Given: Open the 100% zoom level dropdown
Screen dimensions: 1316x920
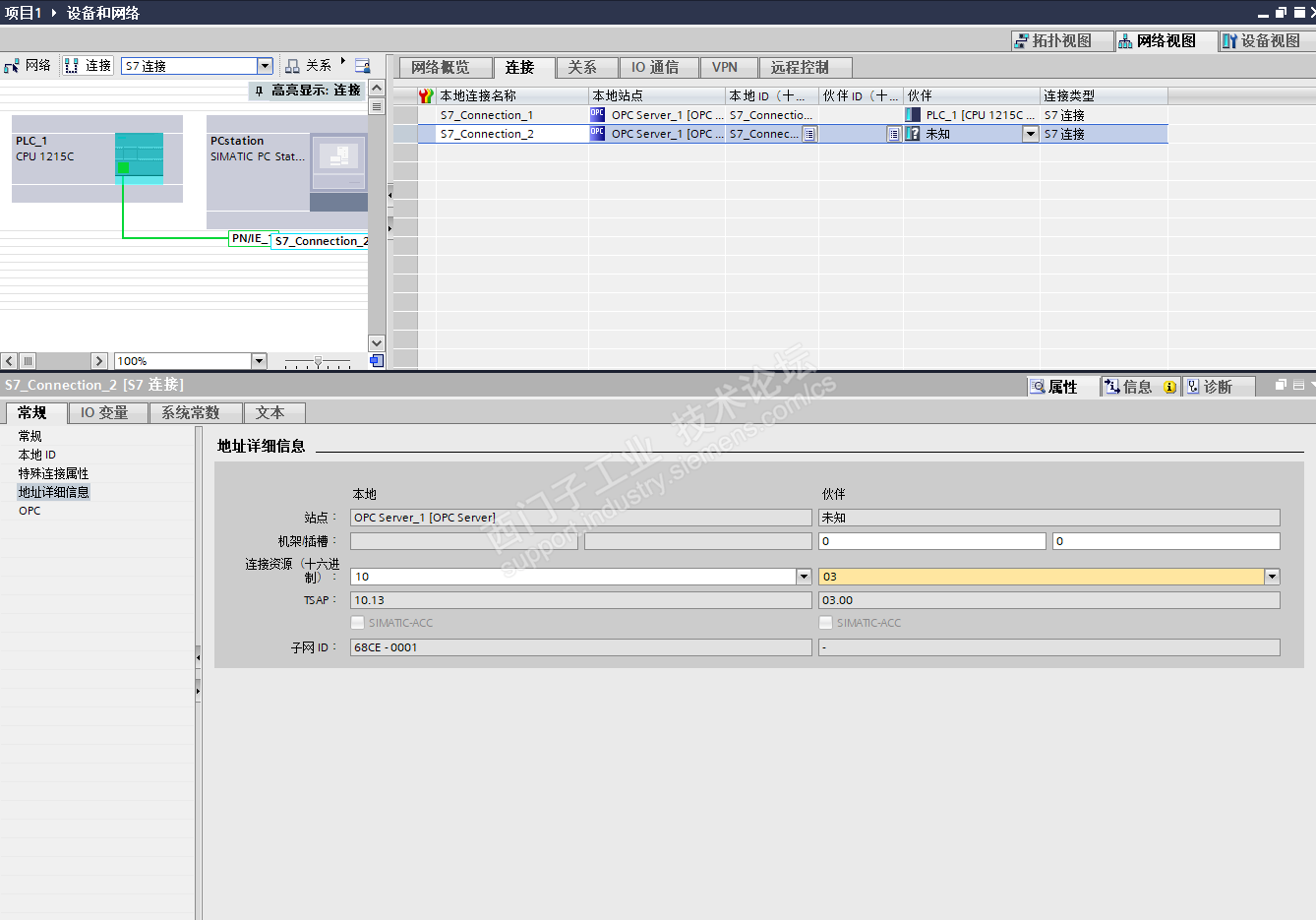Looking at the screenshot, I should 259,361.
